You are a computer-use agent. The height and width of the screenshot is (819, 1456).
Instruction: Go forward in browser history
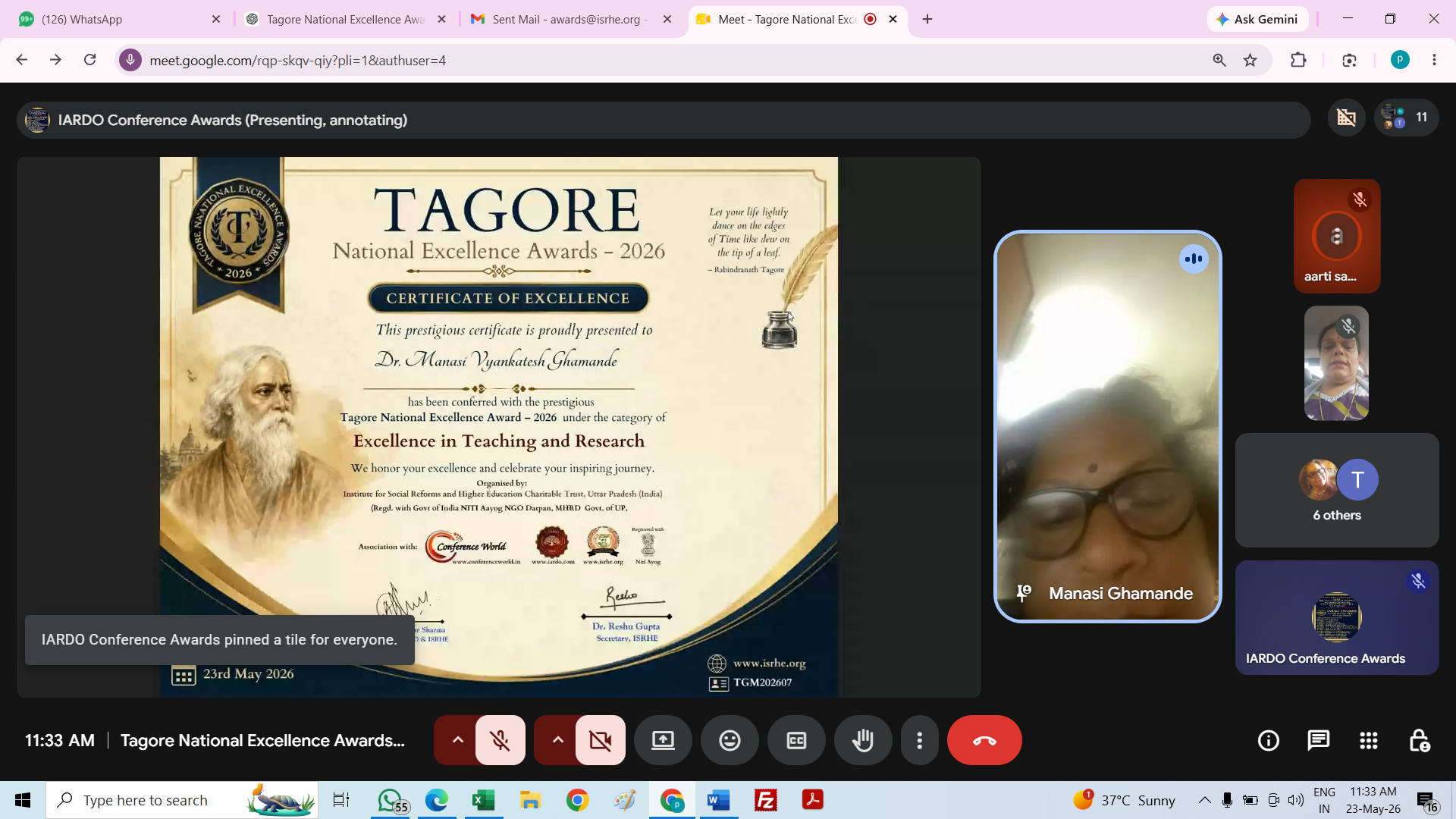point(55,60)
